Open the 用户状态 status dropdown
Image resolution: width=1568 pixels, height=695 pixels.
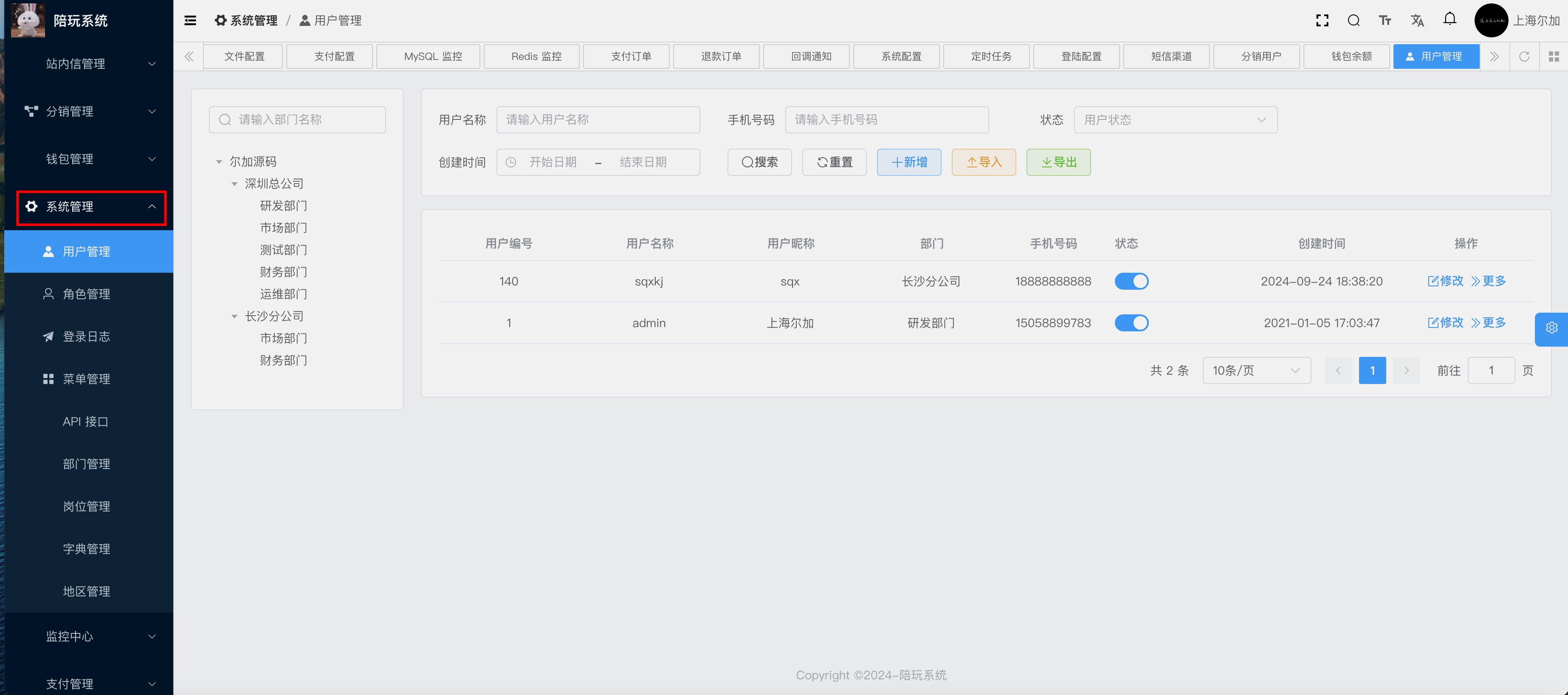tap(1176, 120)
